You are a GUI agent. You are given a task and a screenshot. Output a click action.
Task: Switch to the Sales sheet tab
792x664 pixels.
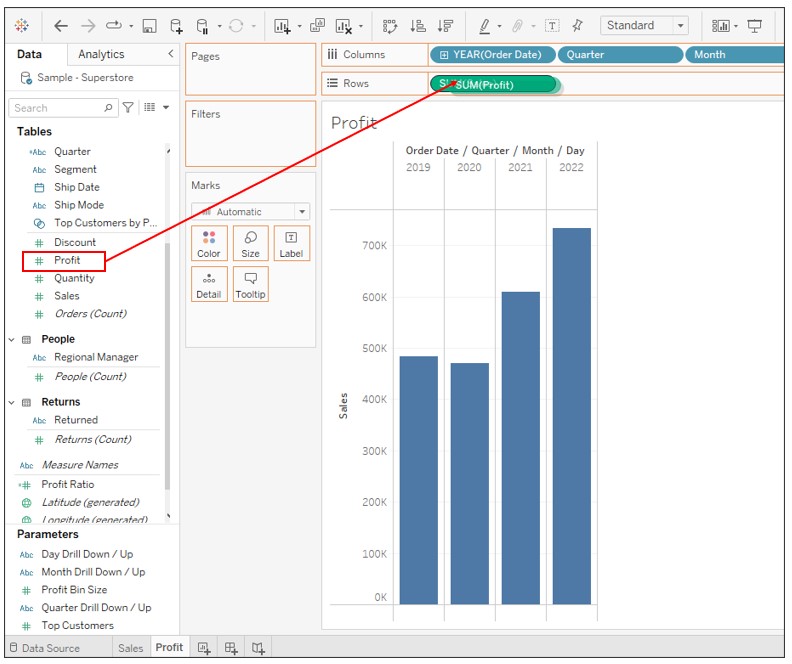pos(130,648)
